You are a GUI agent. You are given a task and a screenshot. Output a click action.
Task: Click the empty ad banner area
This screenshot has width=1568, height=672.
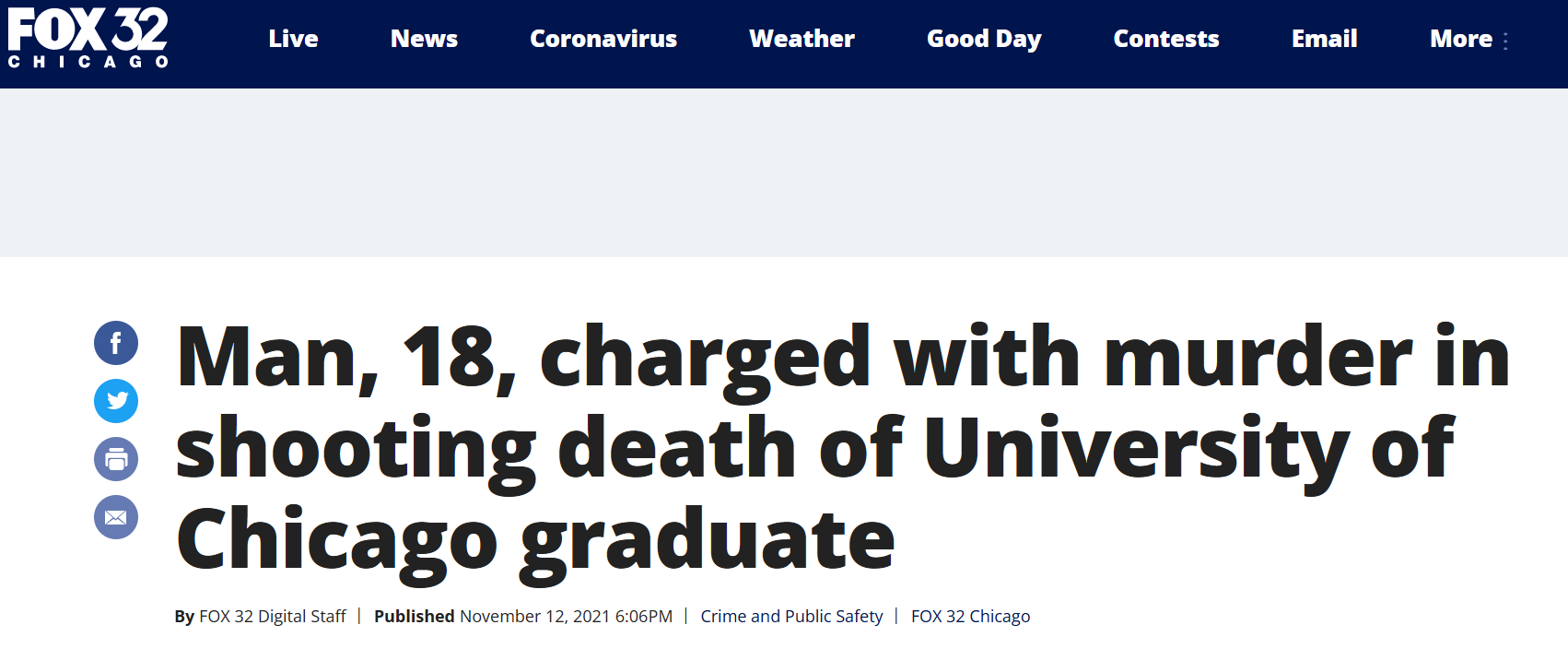coord(784,172)
